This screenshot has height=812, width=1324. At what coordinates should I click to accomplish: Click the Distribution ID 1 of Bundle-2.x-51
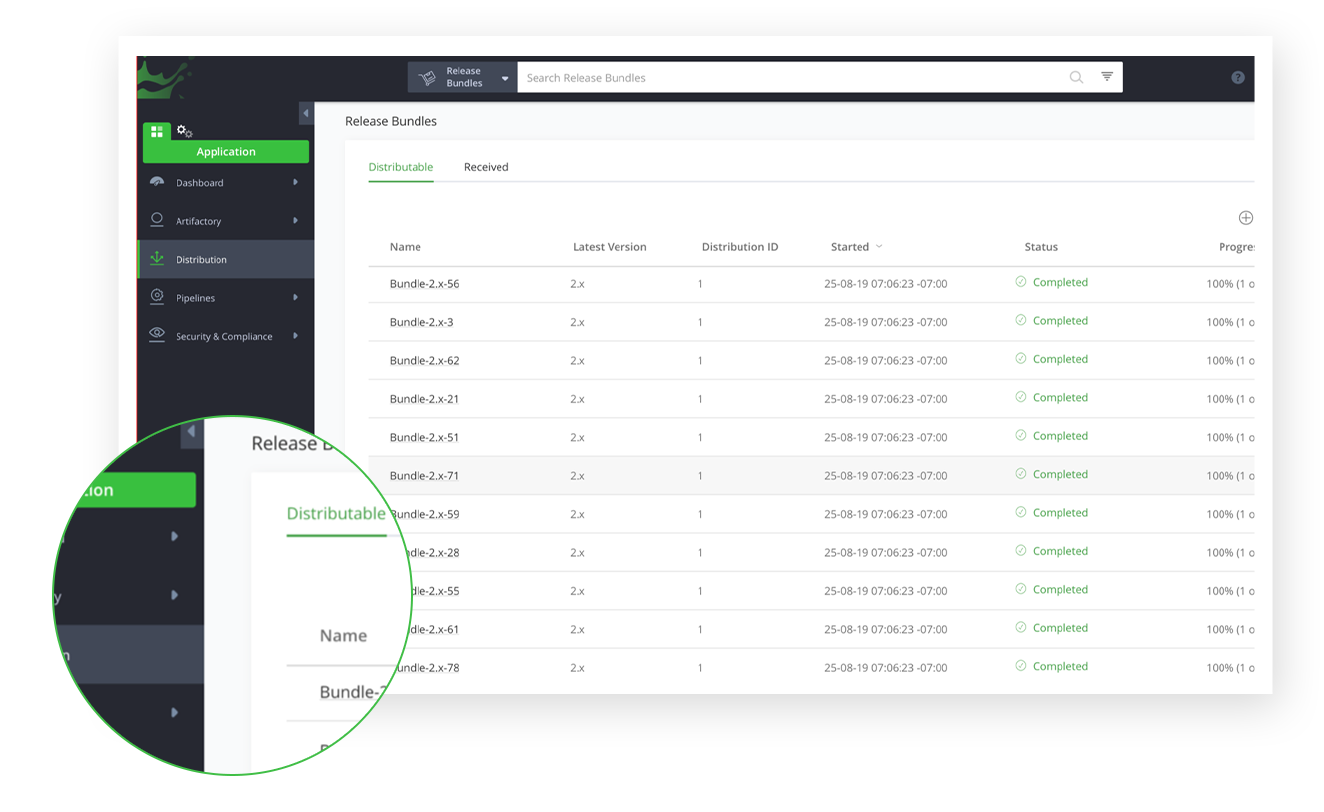[x=700, y=437]
